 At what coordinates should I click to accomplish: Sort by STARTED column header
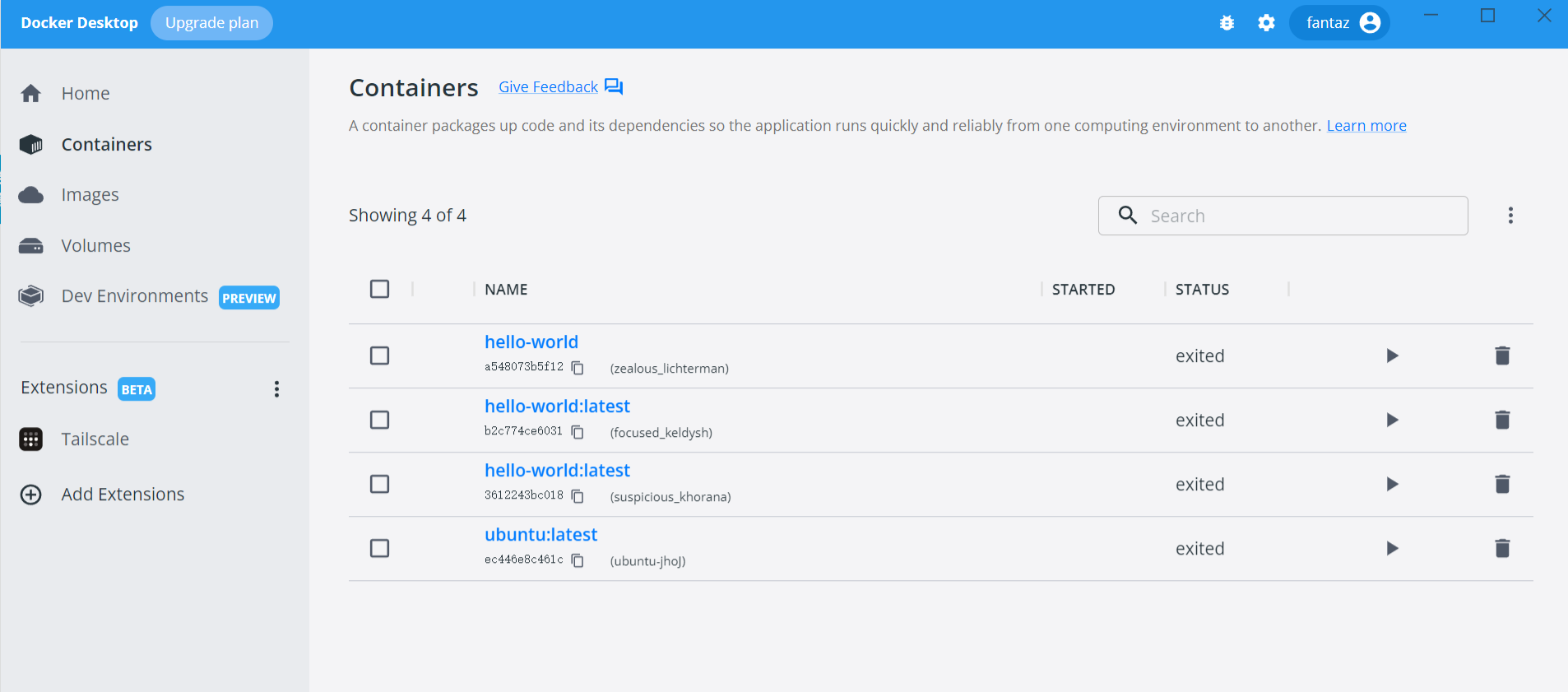click(x=1083, y=290)
